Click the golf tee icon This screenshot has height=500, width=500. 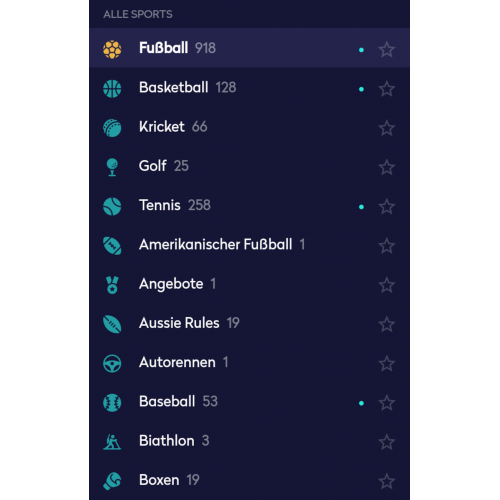tap(112, 167)
